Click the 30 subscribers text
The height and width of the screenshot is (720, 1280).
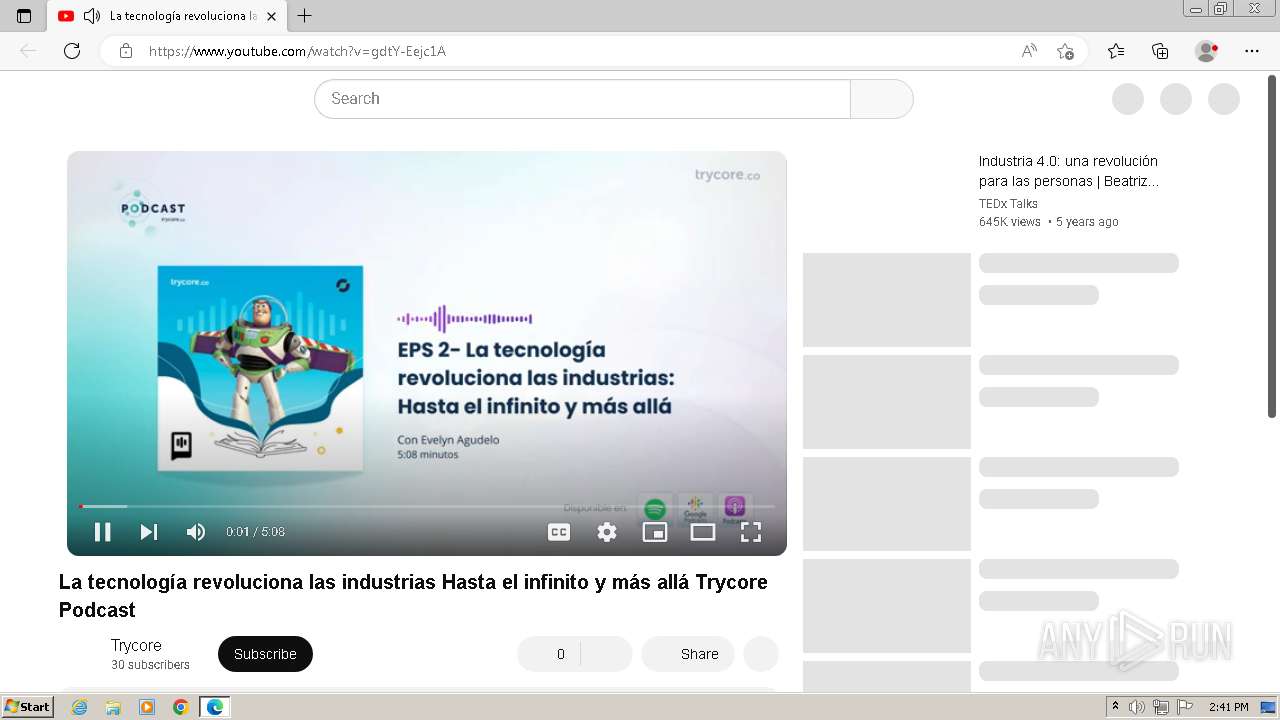point(150,665)
